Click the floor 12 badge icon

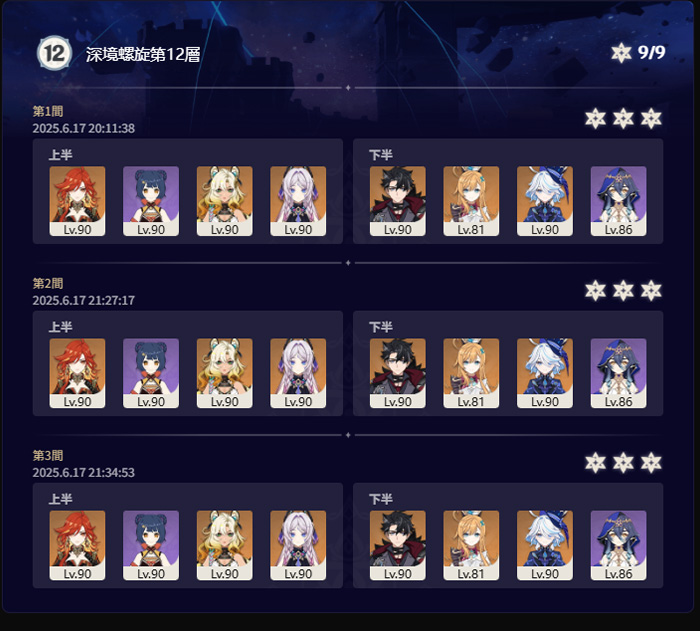(x=54, y=53)
